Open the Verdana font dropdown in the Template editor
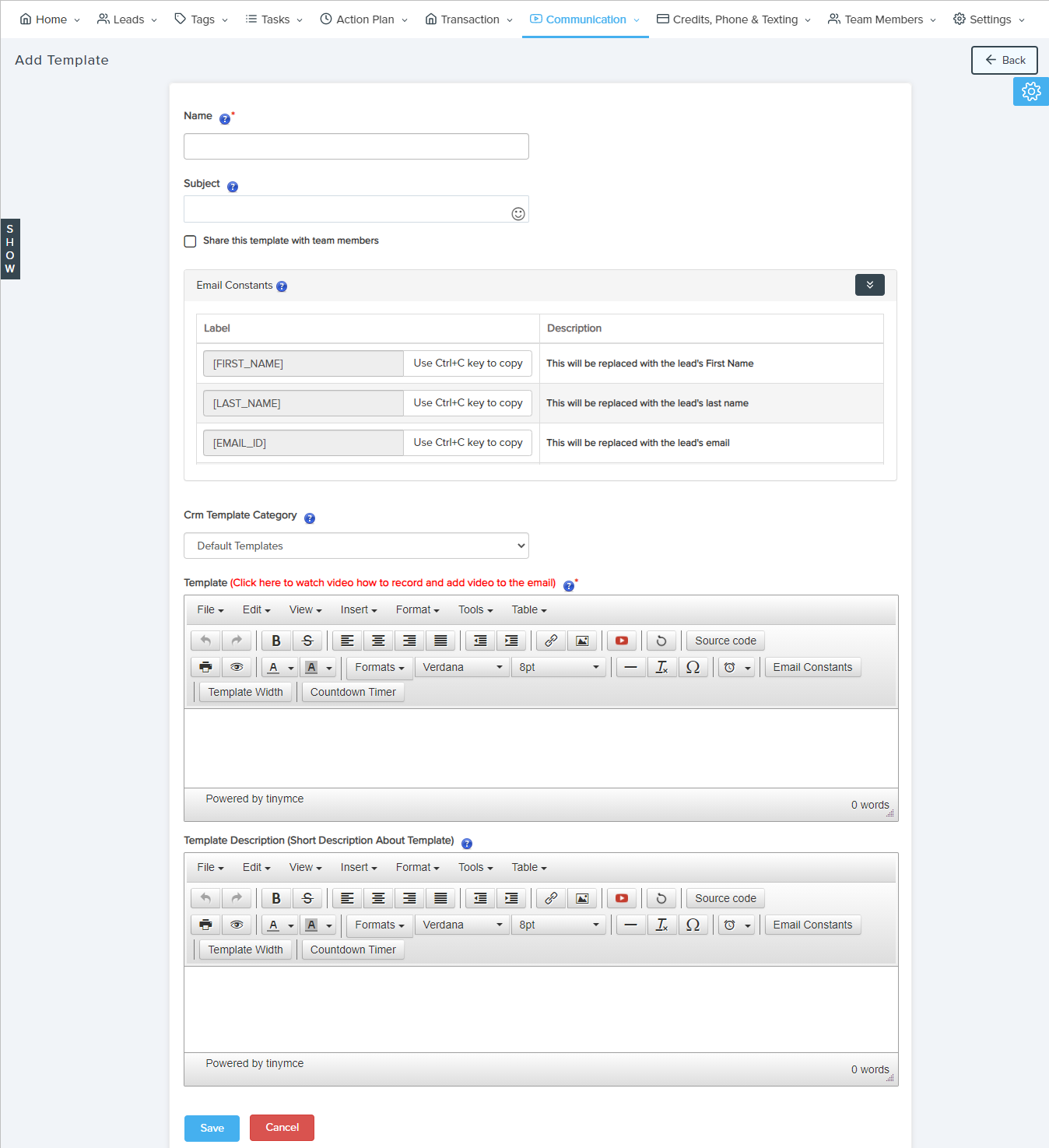Screen dimensions: 1049x1148 point(462,667)
